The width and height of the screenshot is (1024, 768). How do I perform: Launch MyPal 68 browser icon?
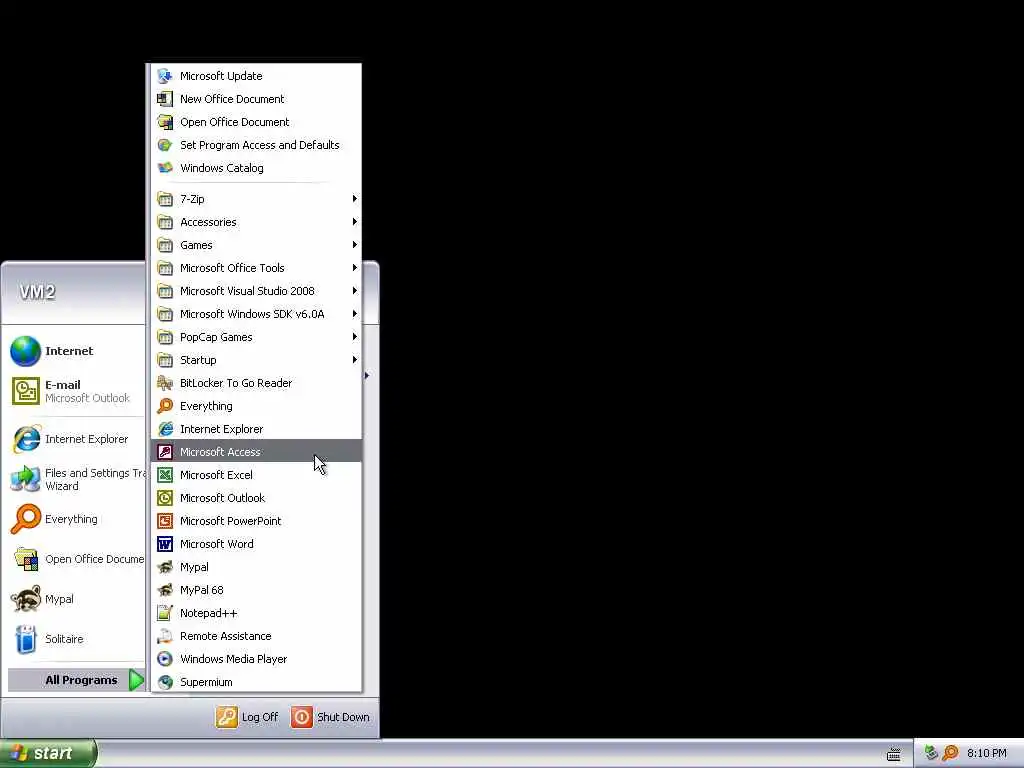click(x=165, y=590)
